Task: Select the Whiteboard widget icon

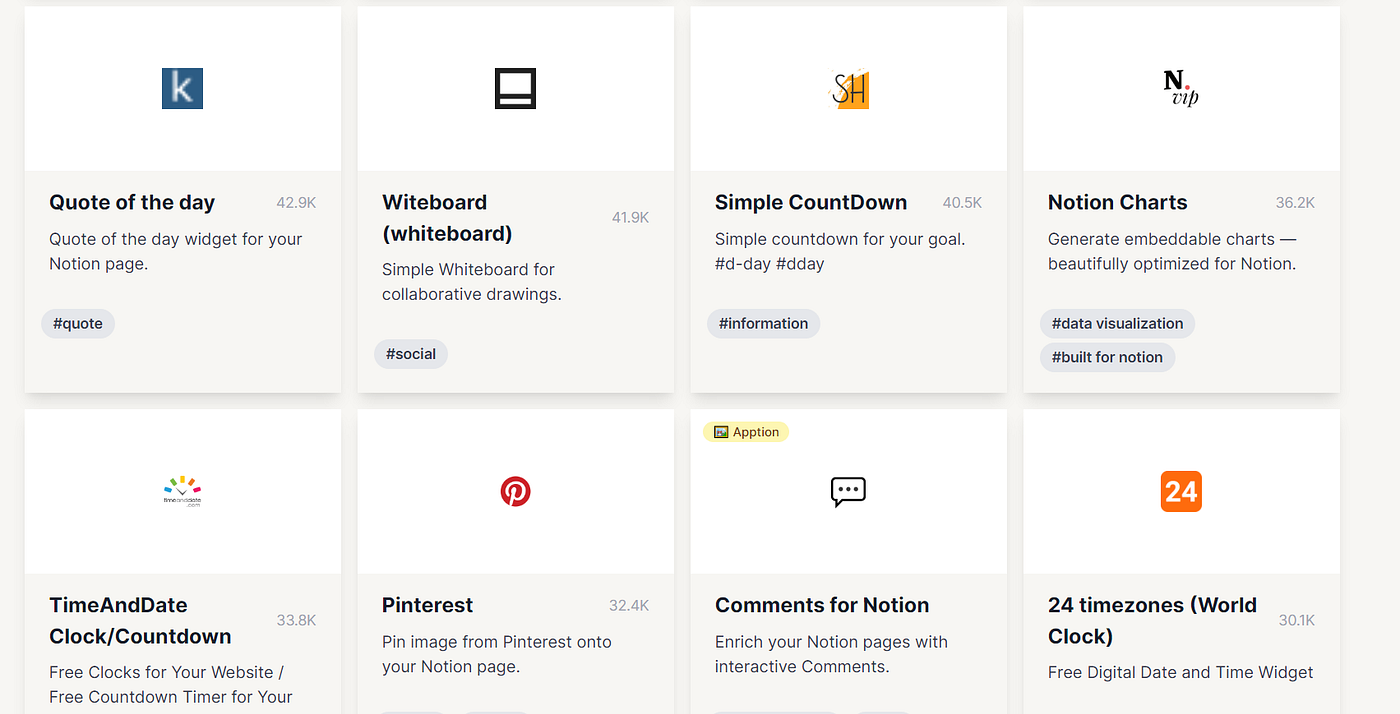Action: pyautogui.click(x=515, y=88)
